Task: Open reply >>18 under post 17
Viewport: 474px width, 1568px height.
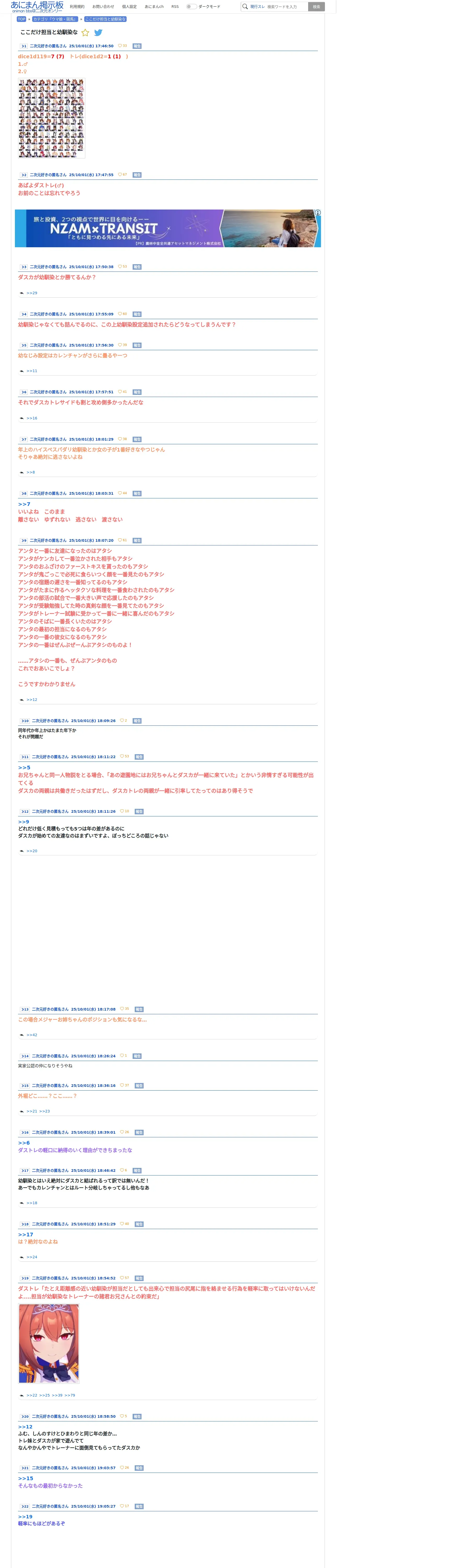Action: (x=32, y=1203)
